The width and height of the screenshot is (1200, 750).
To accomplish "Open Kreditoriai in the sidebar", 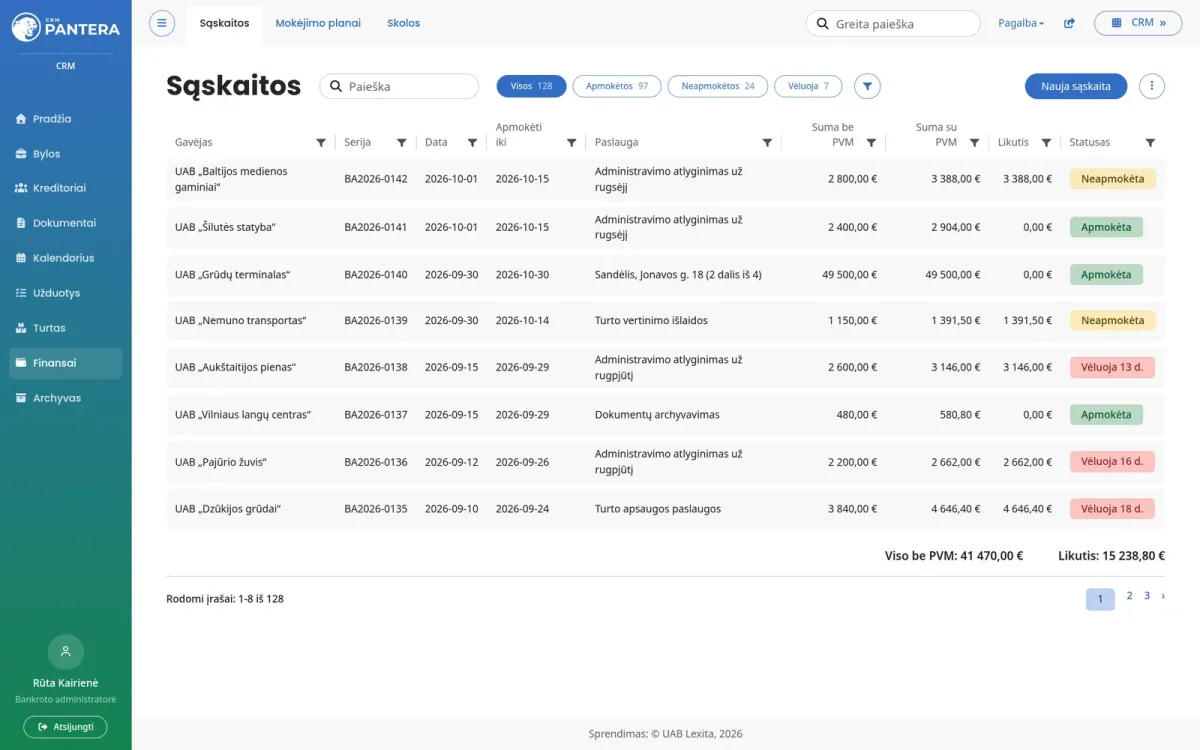I will point(66,188).
